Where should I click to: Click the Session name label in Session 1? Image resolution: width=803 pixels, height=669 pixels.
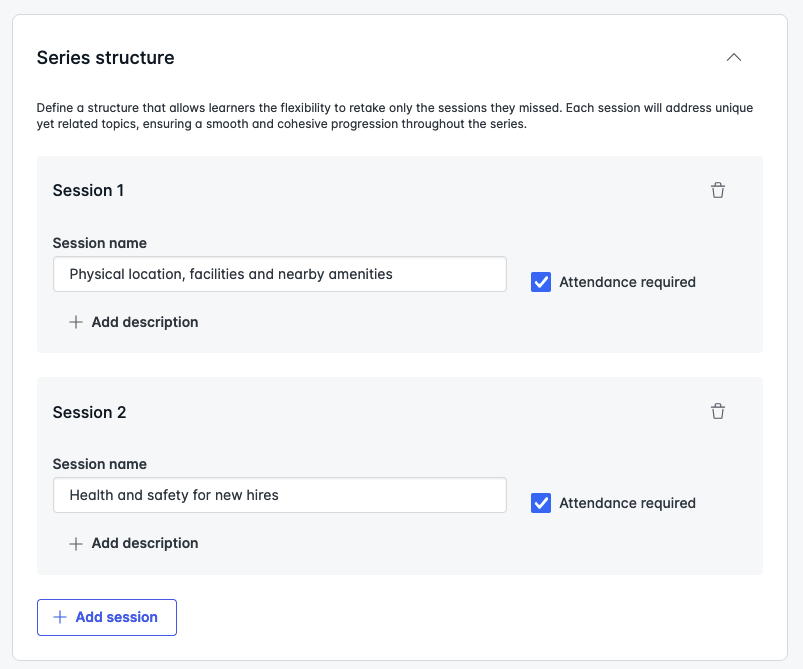pyautogui.click(x=100, y=243)
